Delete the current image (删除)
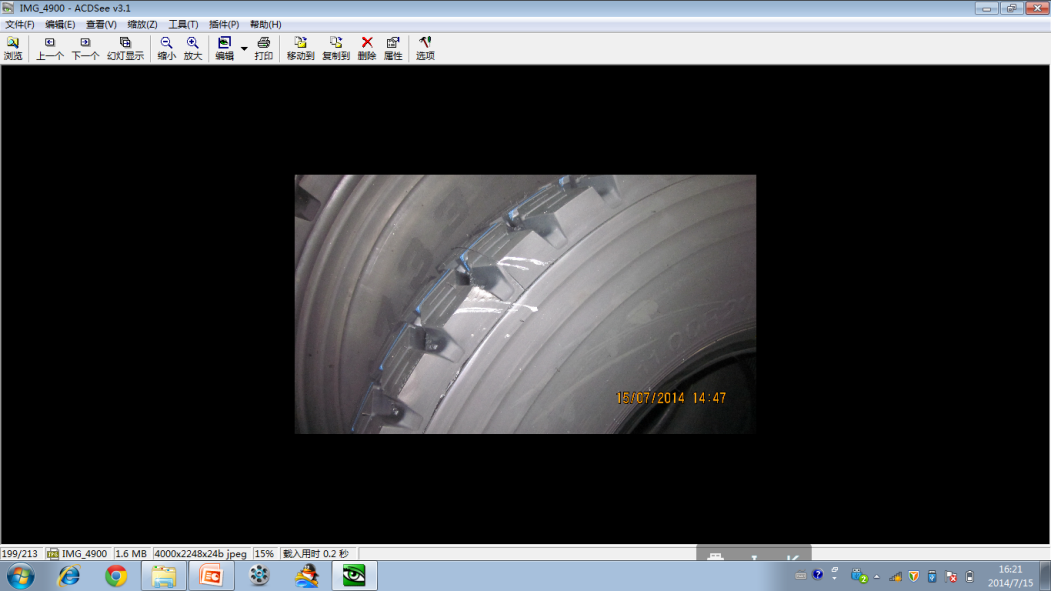The width and height of the screenshot is (1051, 591). click(x=367, y=48)
